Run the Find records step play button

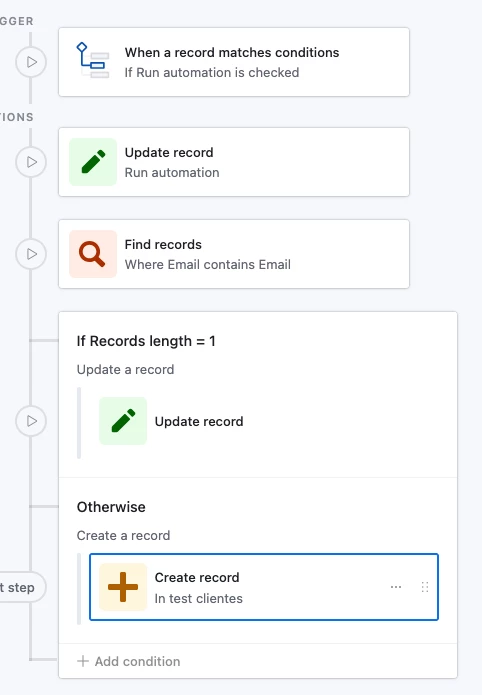point(31,254)
